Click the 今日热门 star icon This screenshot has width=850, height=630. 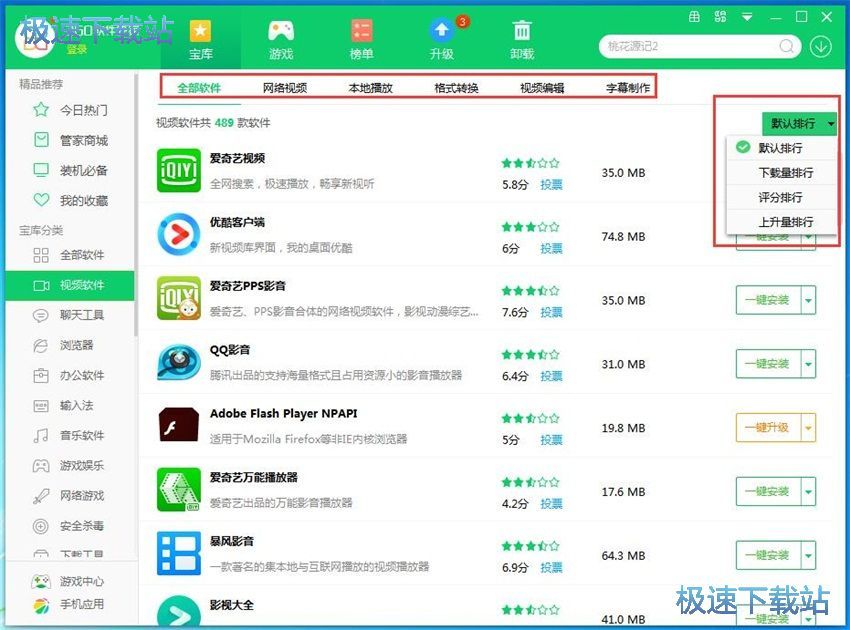(x=41, y=111)
